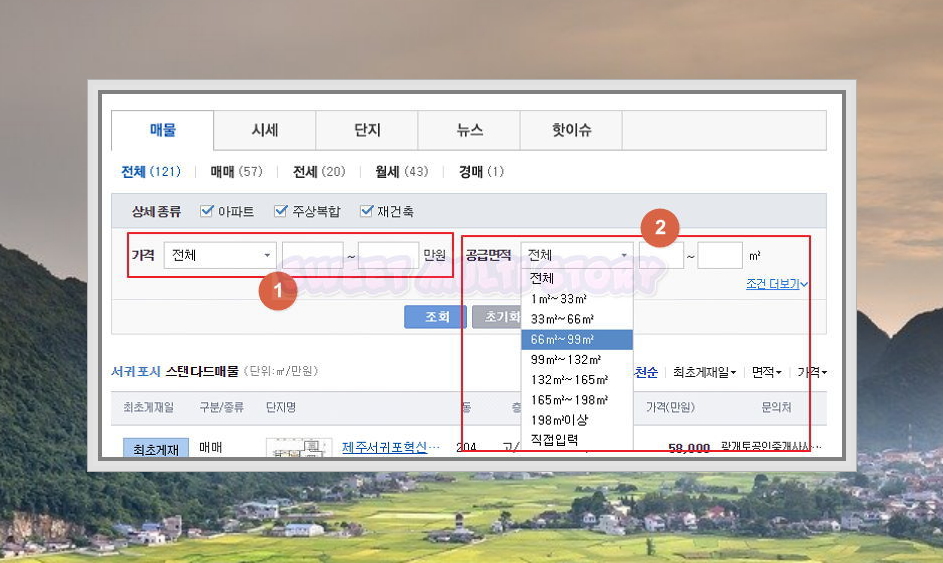Screen dimensions: 943x563
Task: Click the maximum area input field
Action: [720, 255]
